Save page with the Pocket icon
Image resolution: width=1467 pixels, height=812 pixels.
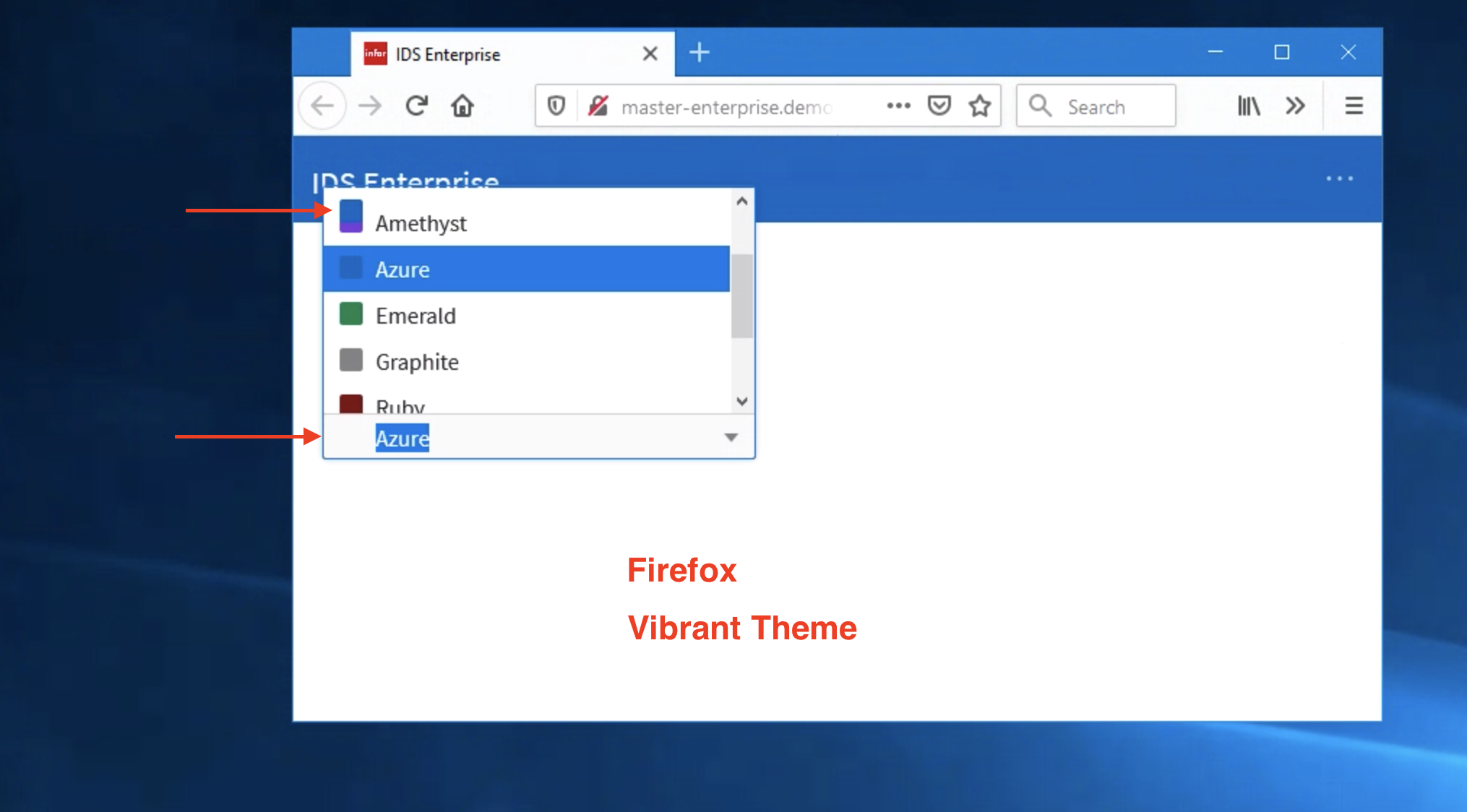[x=939, y=106]
